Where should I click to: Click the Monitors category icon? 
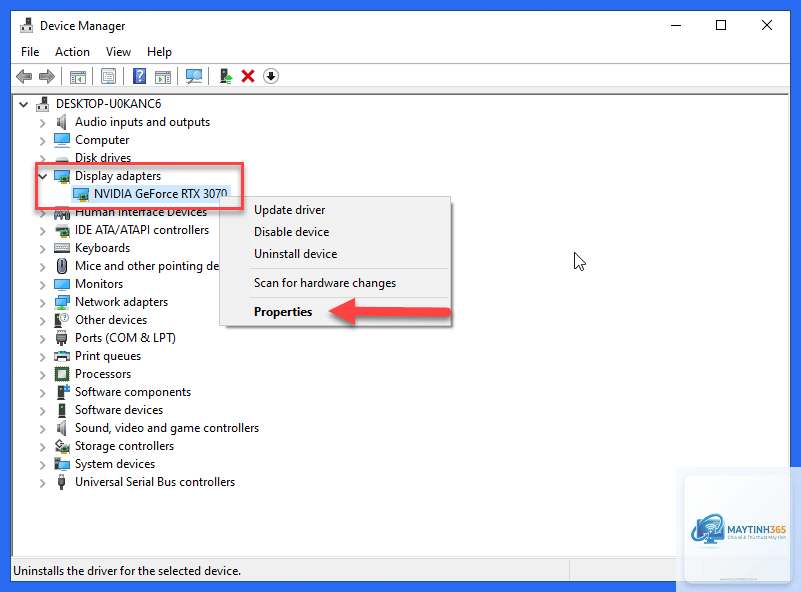click(62, 284)
